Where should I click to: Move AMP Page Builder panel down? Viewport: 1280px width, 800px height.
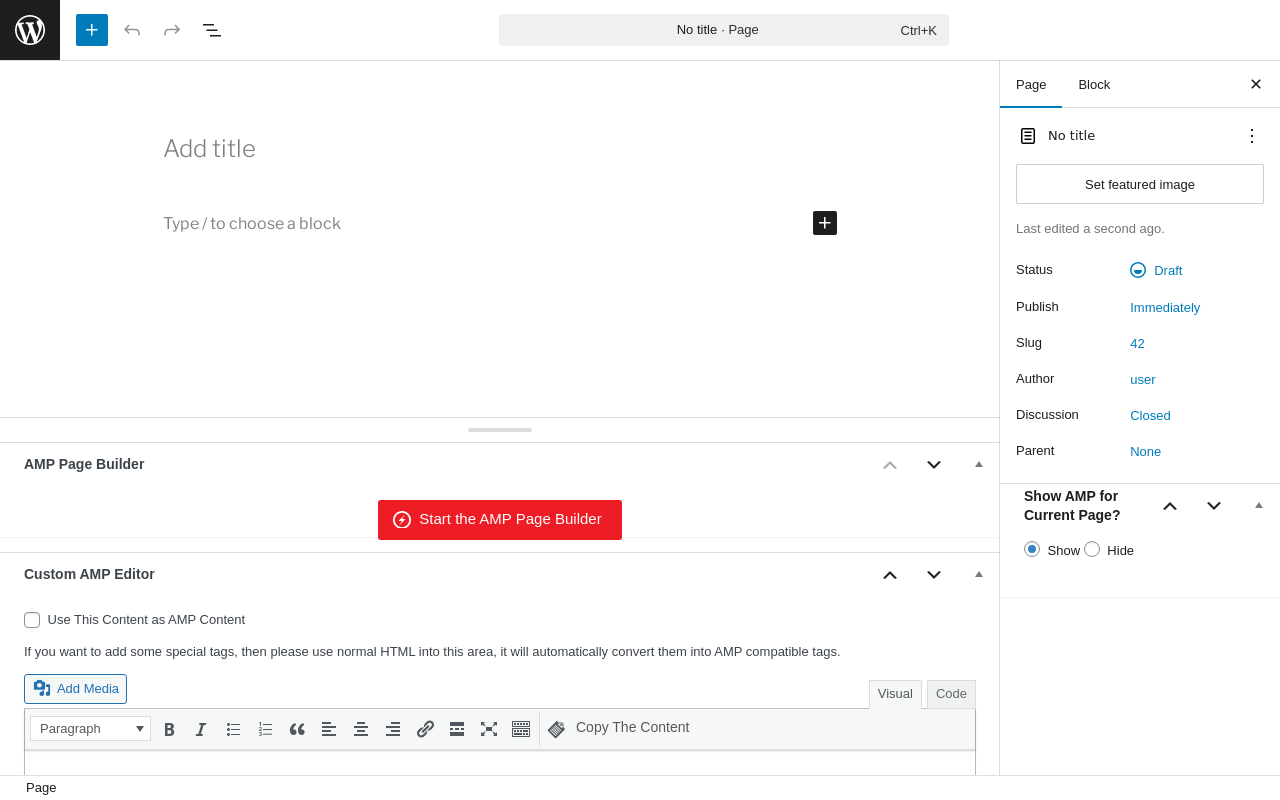coord(934,464)
